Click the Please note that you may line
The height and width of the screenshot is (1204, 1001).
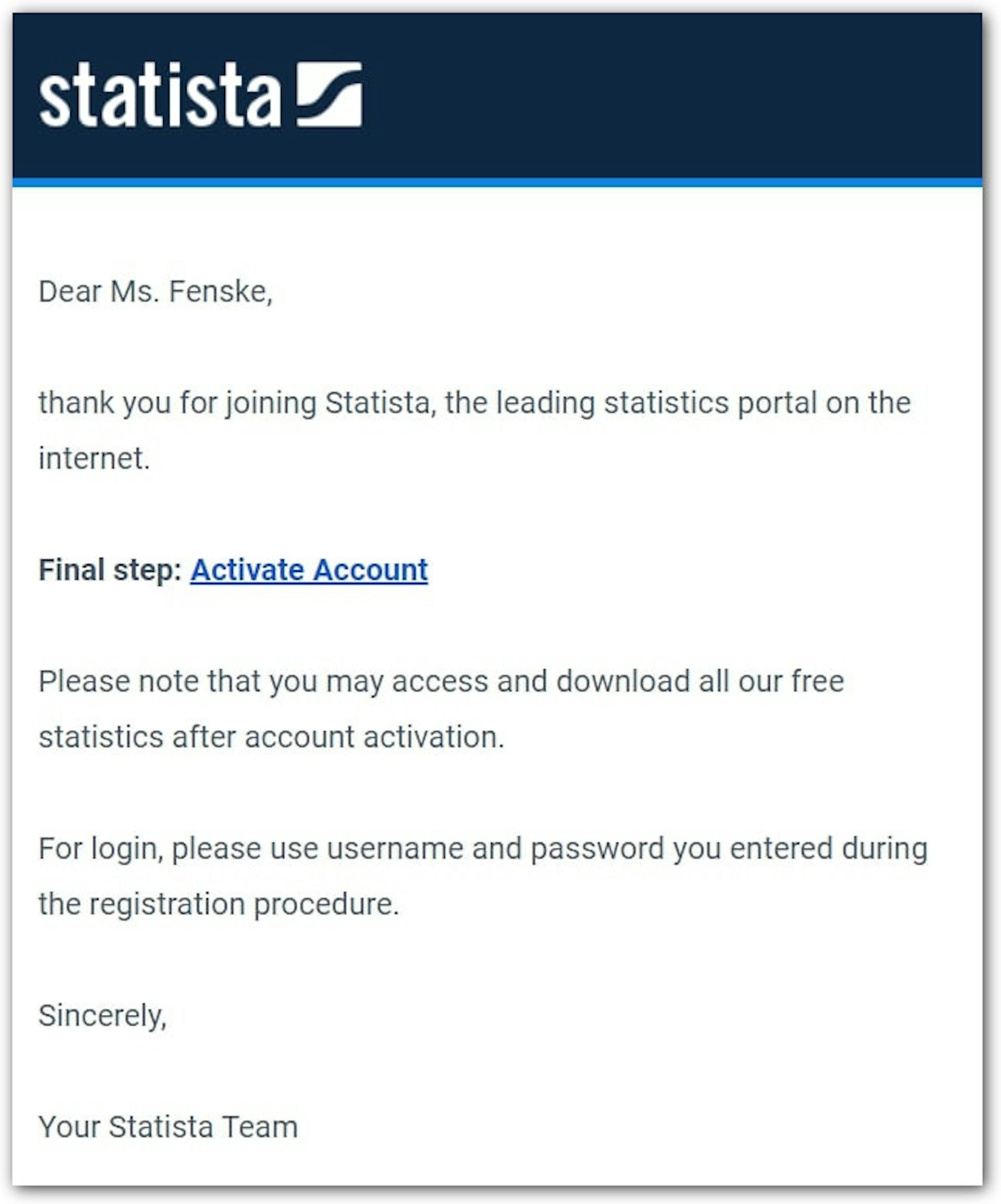point(442,682)
